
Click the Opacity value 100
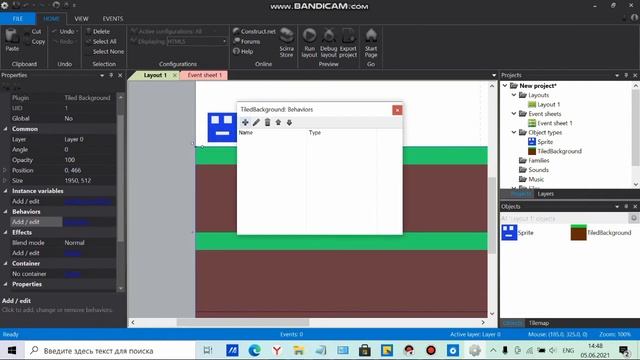coord(69,160)
